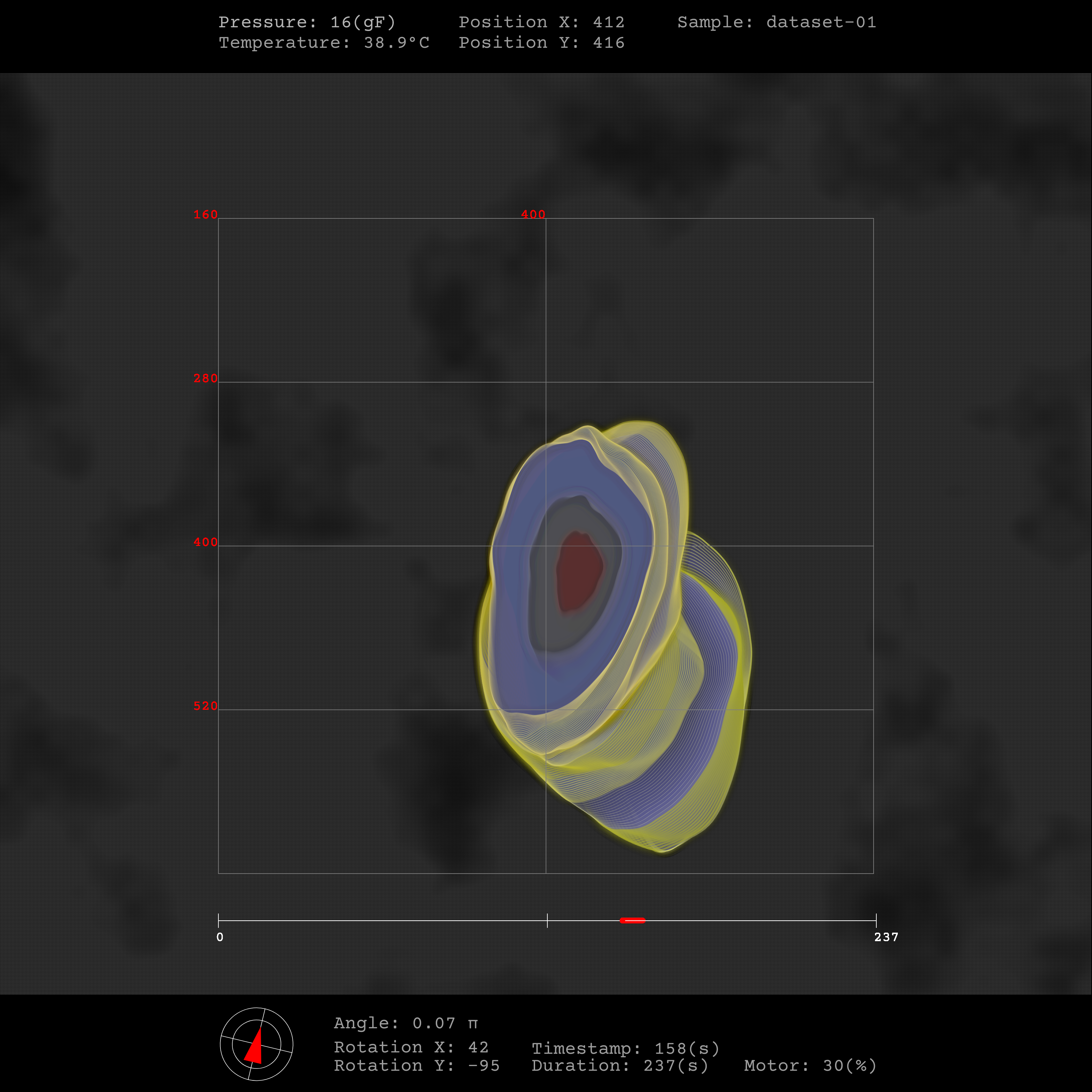This screenshot has width=1092, height=1092.
Task: Click the Timestamp 158(s) readout
Action: tap(625, 1048)
